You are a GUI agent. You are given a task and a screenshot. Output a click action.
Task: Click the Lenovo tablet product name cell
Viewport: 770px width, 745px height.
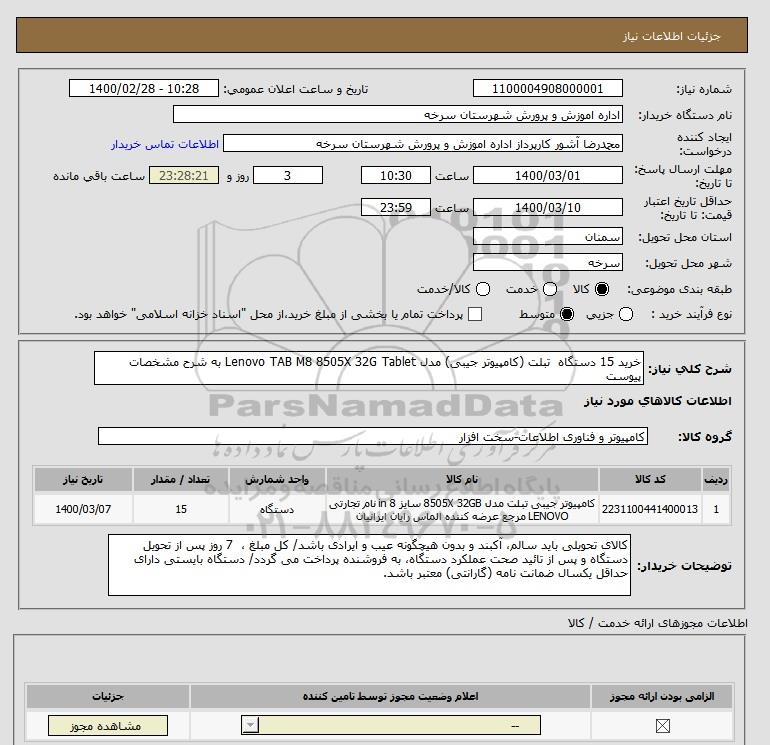coord(462,509)
